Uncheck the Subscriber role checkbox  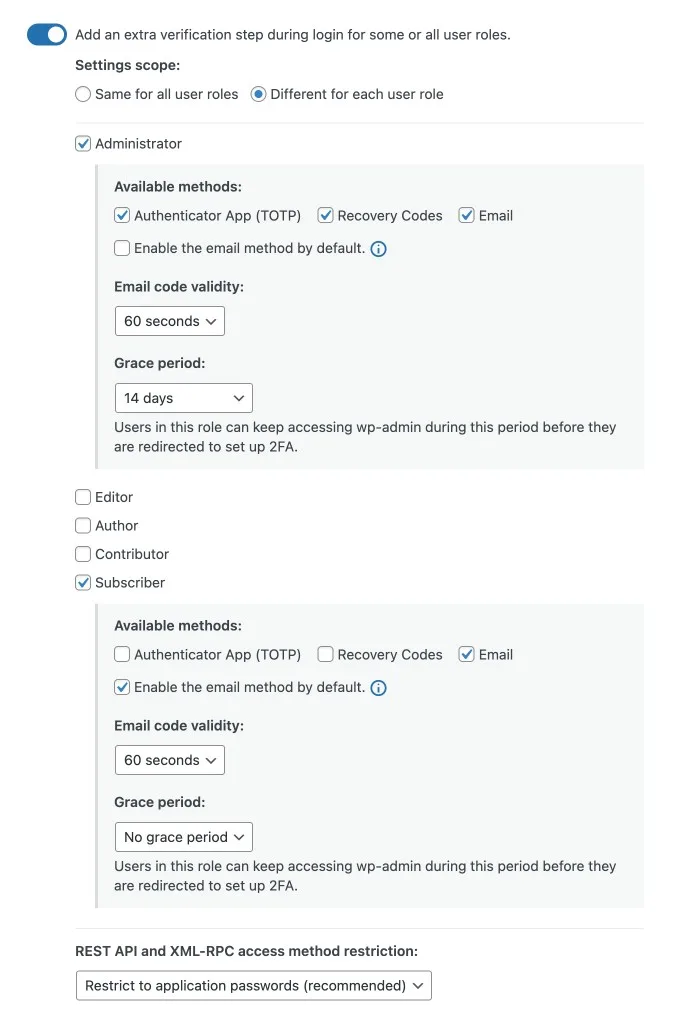[x=83, y=583]
